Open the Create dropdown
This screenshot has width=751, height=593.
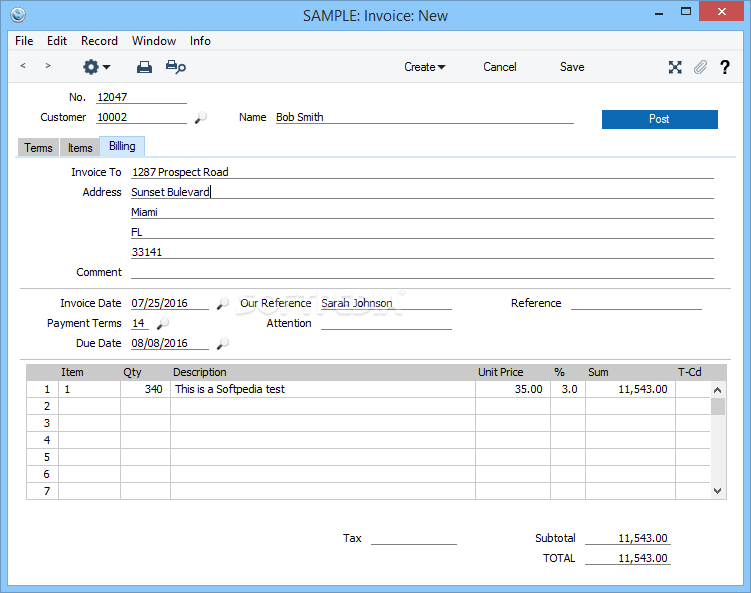point(424,67)
